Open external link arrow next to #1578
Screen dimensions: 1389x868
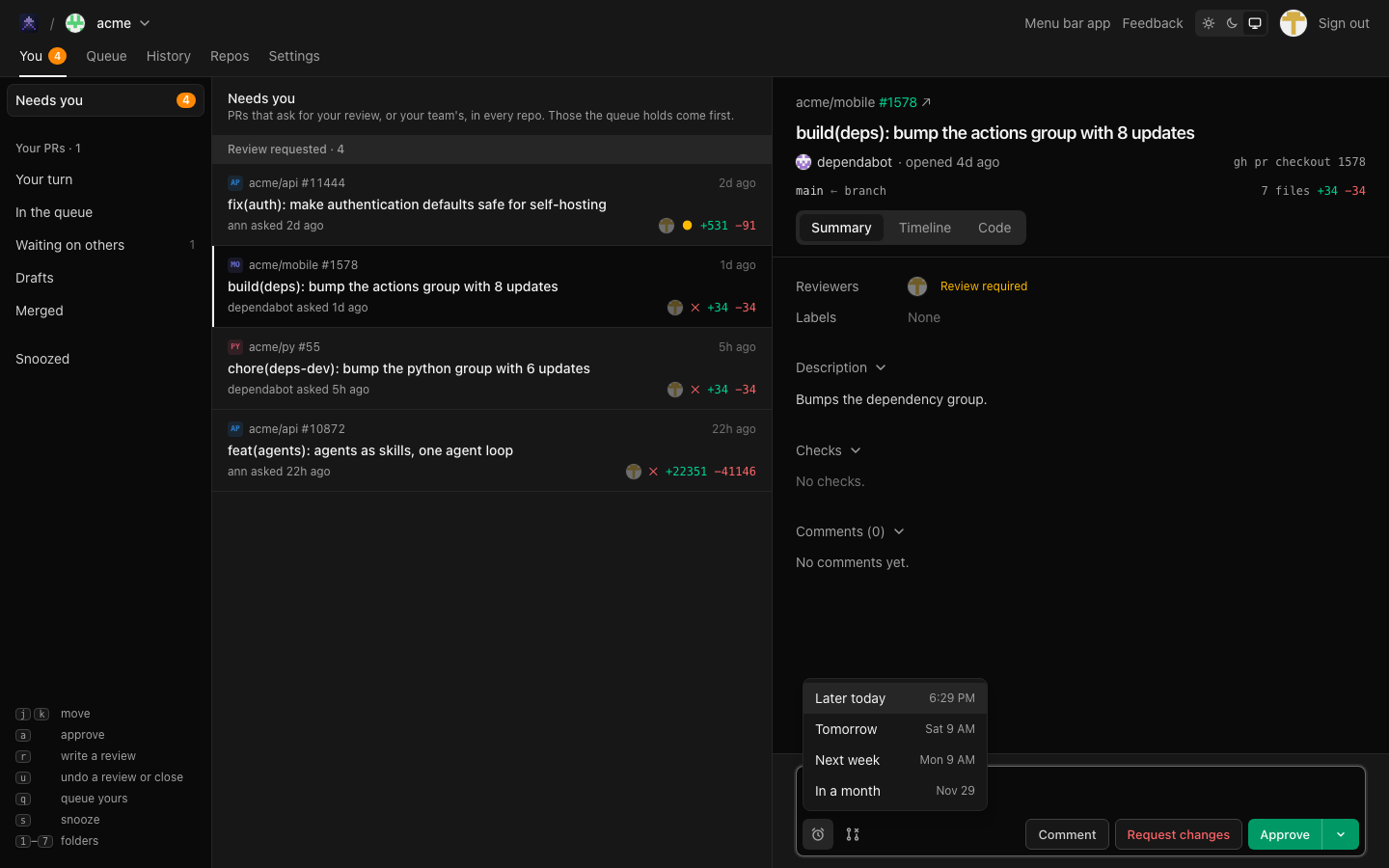926,102
